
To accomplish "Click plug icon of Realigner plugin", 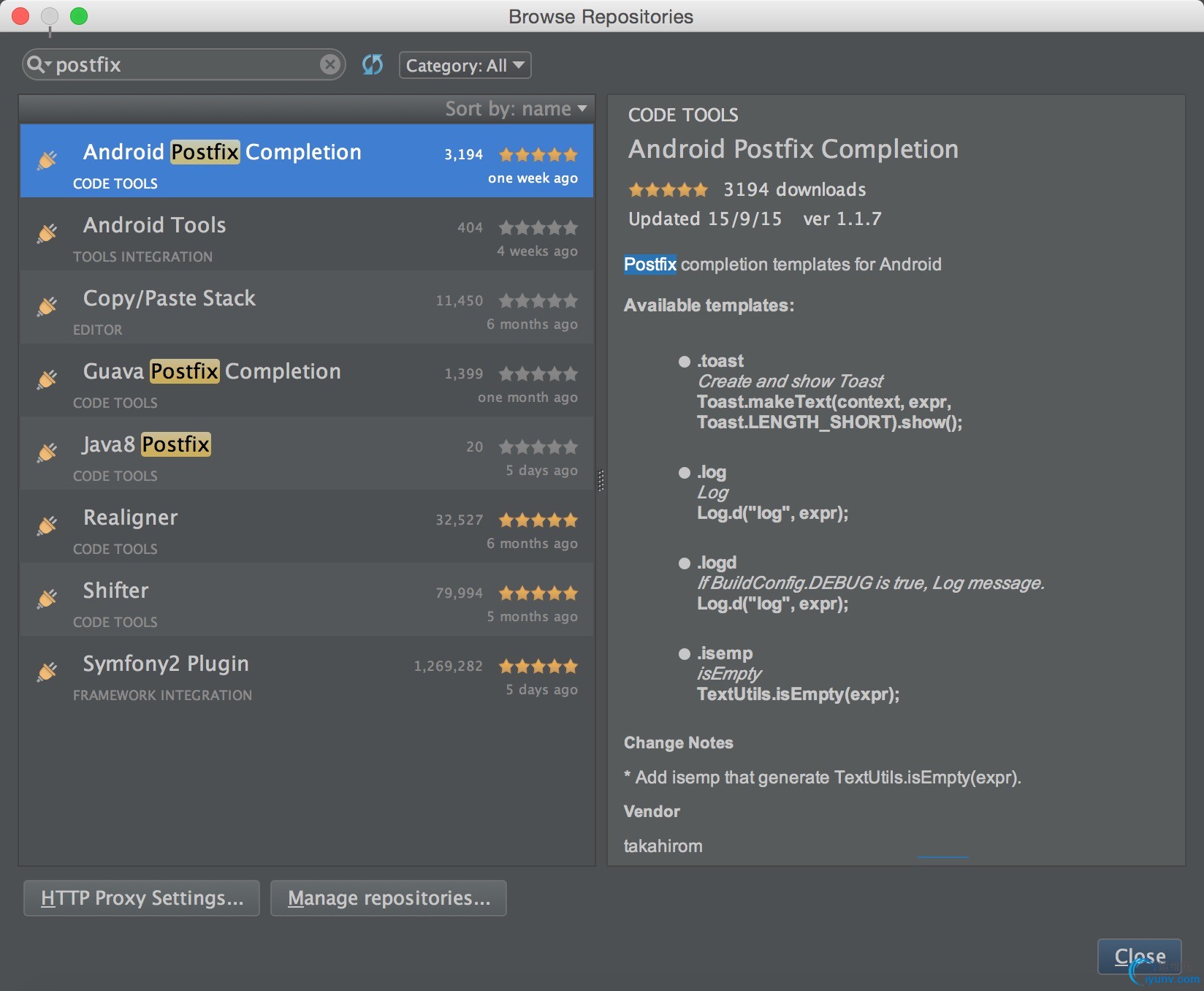I will [x=47, y=525].
